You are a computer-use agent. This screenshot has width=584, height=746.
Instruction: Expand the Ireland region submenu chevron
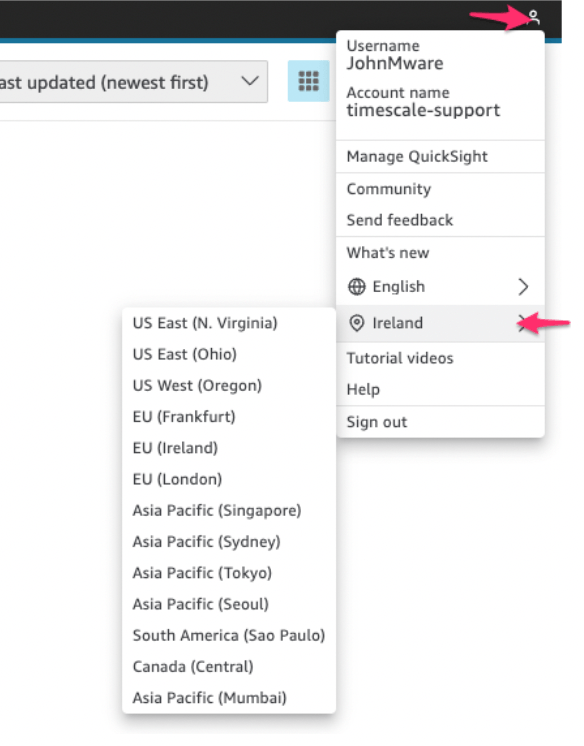pos(523,324)
